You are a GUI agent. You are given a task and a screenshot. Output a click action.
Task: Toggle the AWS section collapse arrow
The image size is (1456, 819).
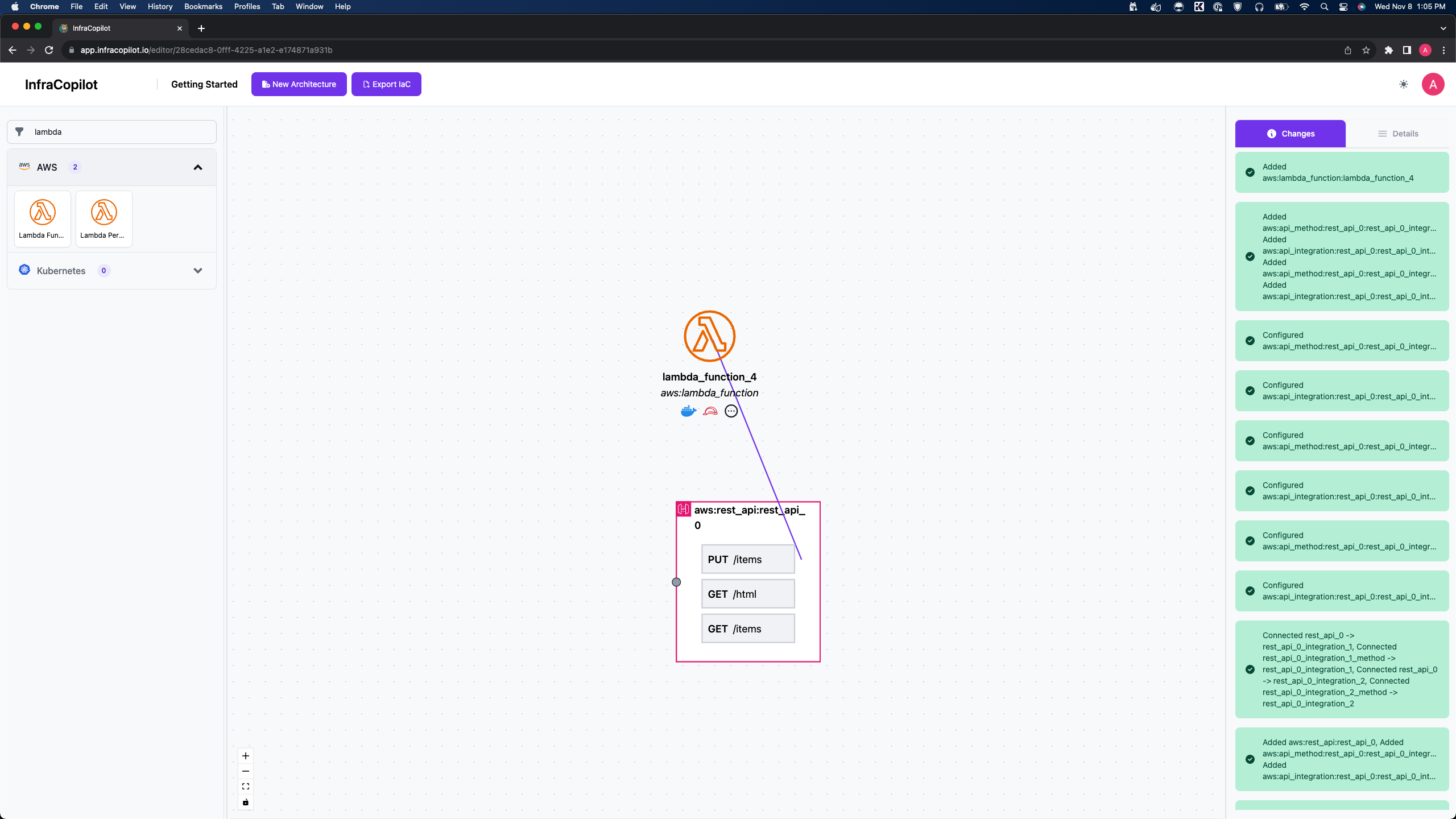198,167
